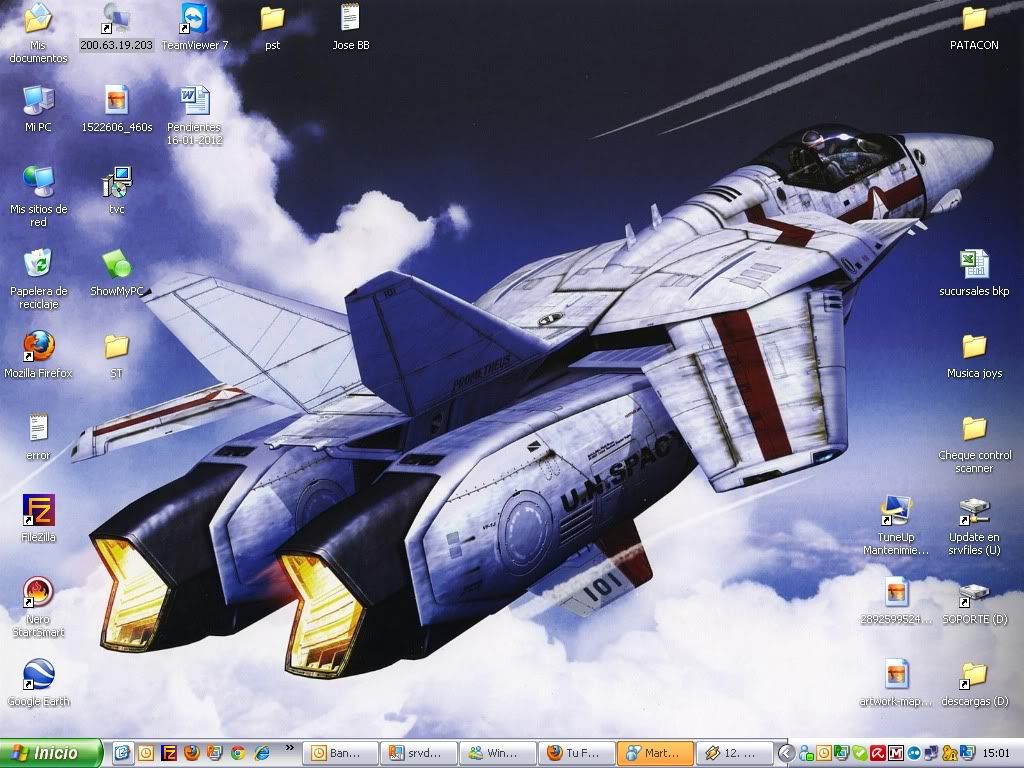Launch TeamViewer 7 from the desktop
This screenshot has height=768, width=1024.
click(x=195, y=18)
